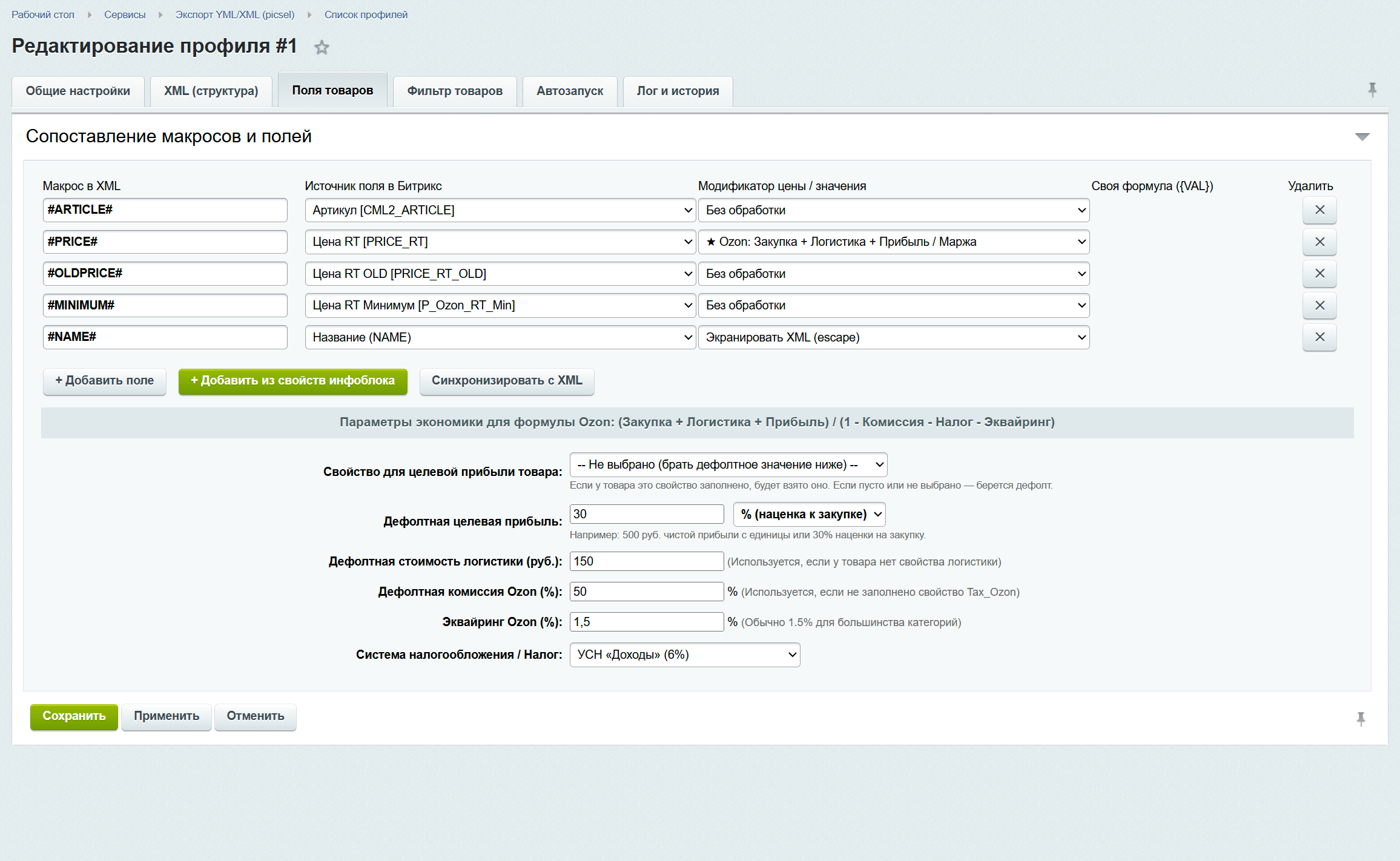Delete the #NAME# macro row
1400x861 pixels.
[1319, 337]
